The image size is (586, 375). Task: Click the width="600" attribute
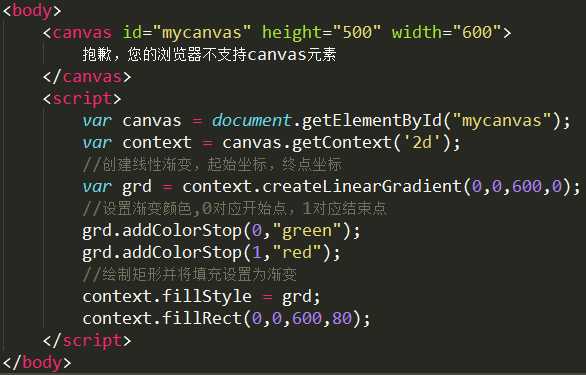tap(446, 33)
